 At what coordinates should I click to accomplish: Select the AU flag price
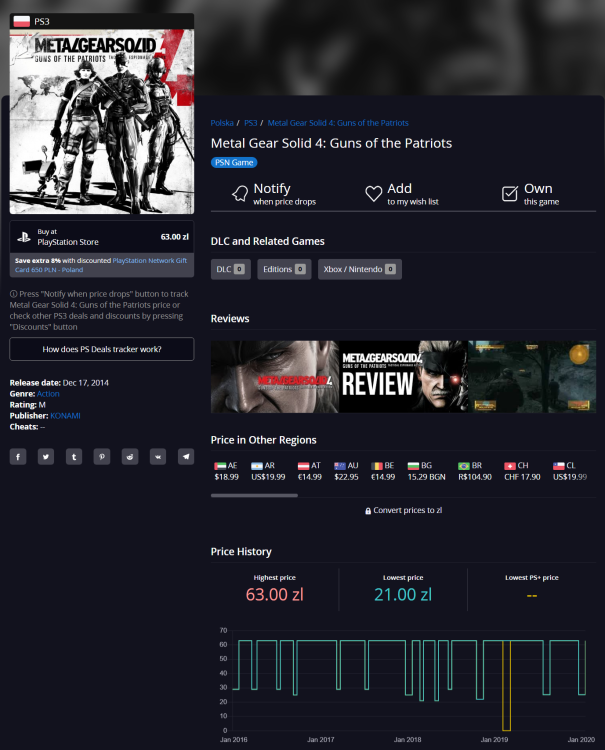[346, 471]
